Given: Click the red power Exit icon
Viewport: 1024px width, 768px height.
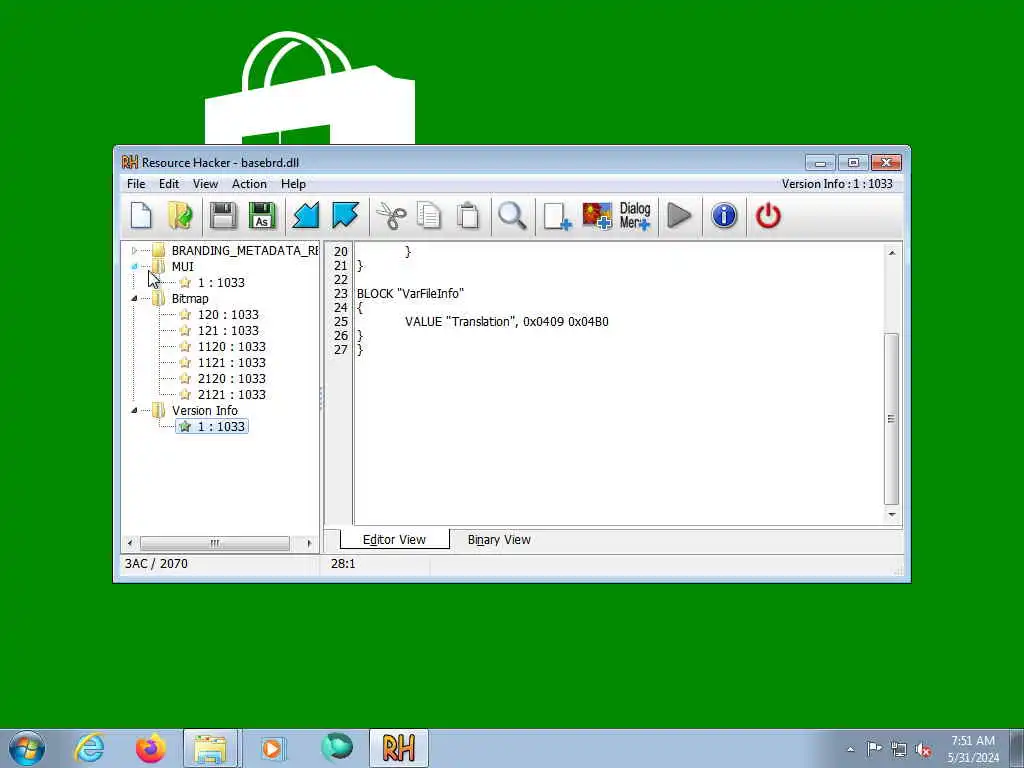Looking at the screenshot, I should tap(768, 216).
